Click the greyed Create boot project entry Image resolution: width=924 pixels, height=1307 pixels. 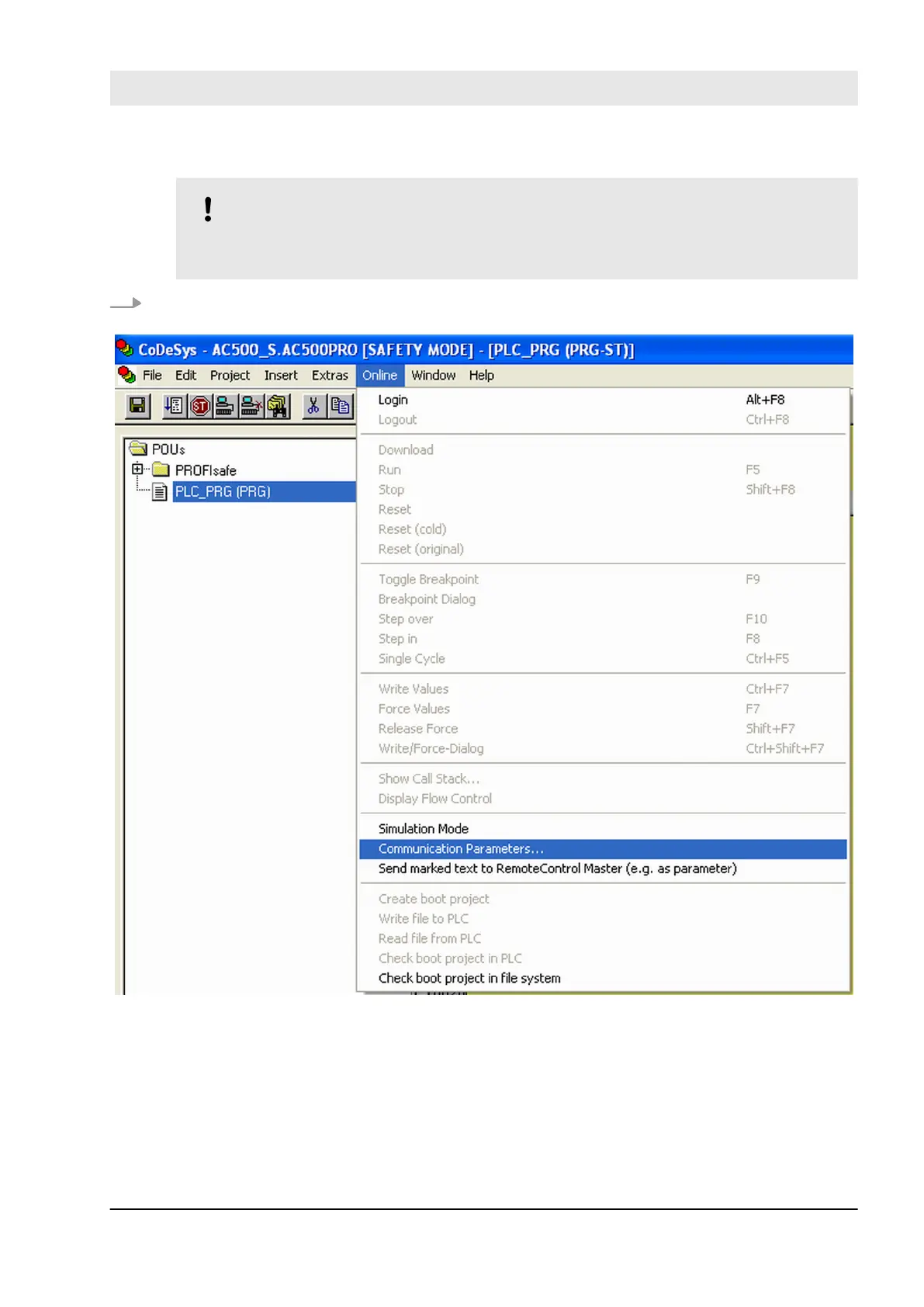pyautogui.click(x=603, y=899)
